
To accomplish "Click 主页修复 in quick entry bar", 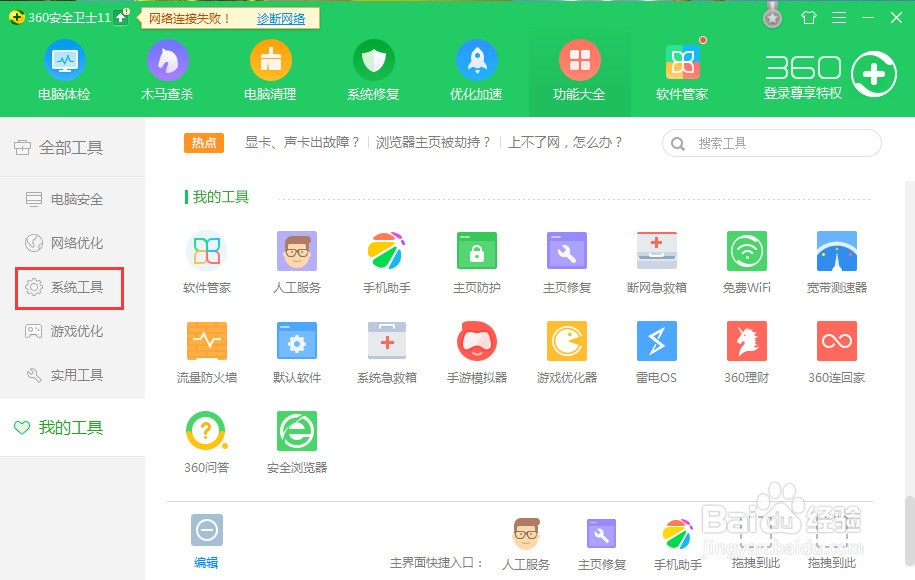I will coord(602,545).
